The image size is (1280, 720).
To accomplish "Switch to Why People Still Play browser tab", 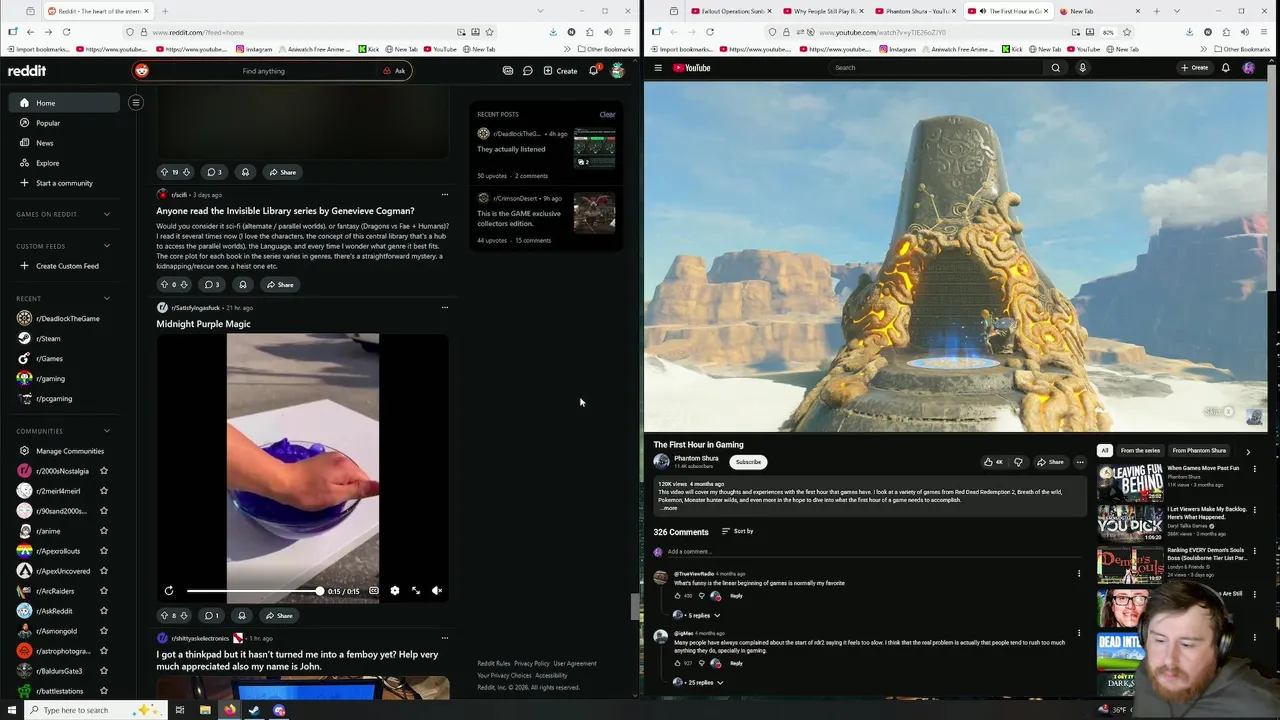I will point(824,11).
